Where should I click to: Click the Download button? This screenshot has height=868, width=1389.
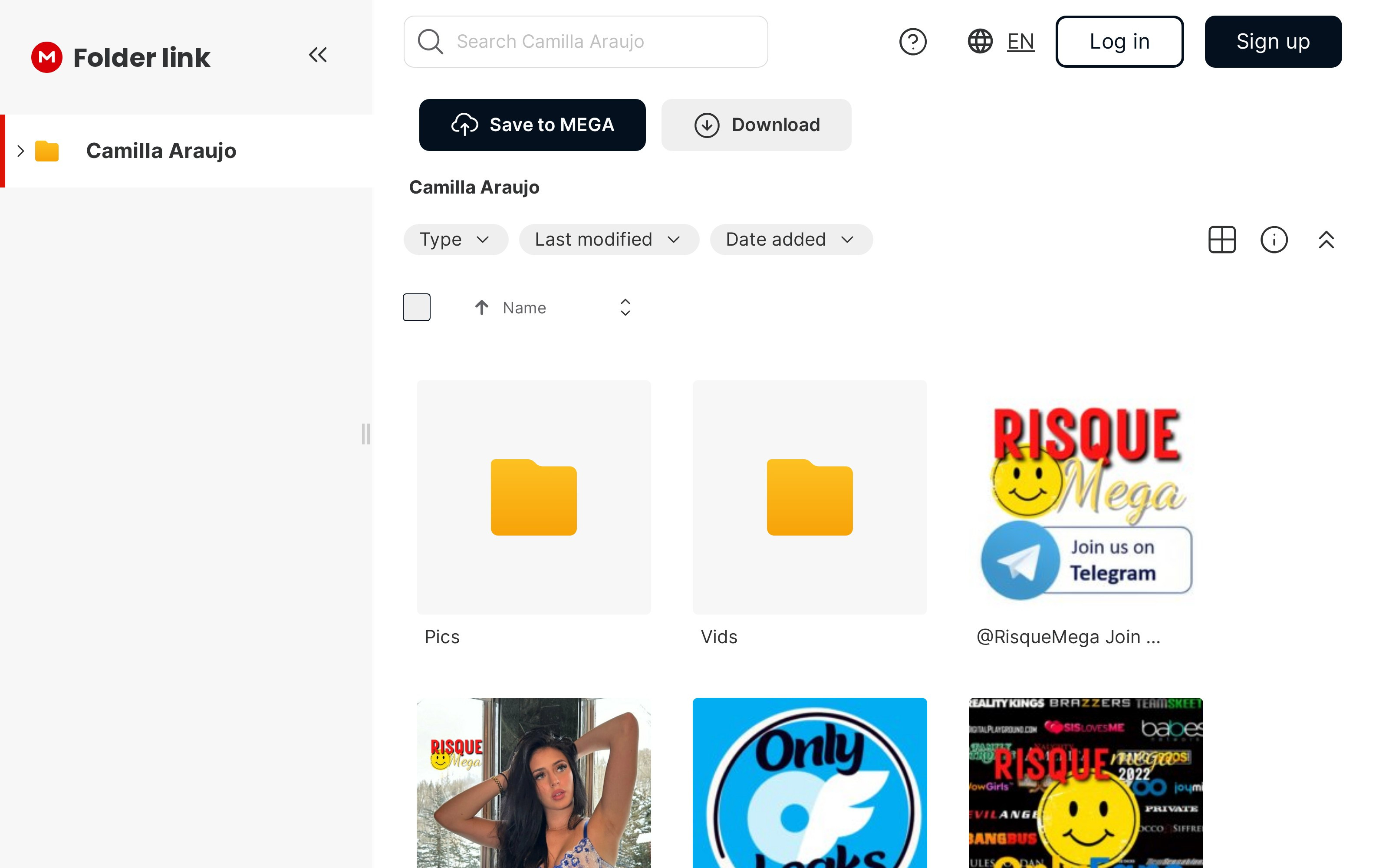pyautogui.click(x=756, y=125)
